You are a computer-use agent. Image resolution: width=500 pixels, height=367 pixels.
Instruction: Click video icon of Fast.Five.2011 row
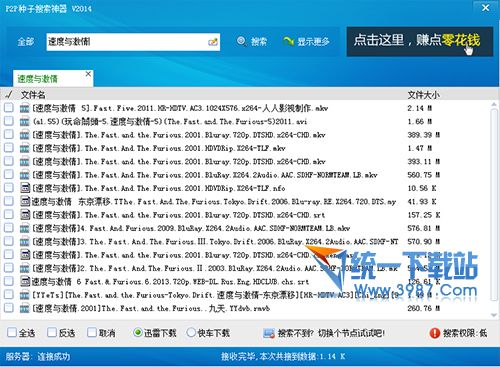click(25, 108)
